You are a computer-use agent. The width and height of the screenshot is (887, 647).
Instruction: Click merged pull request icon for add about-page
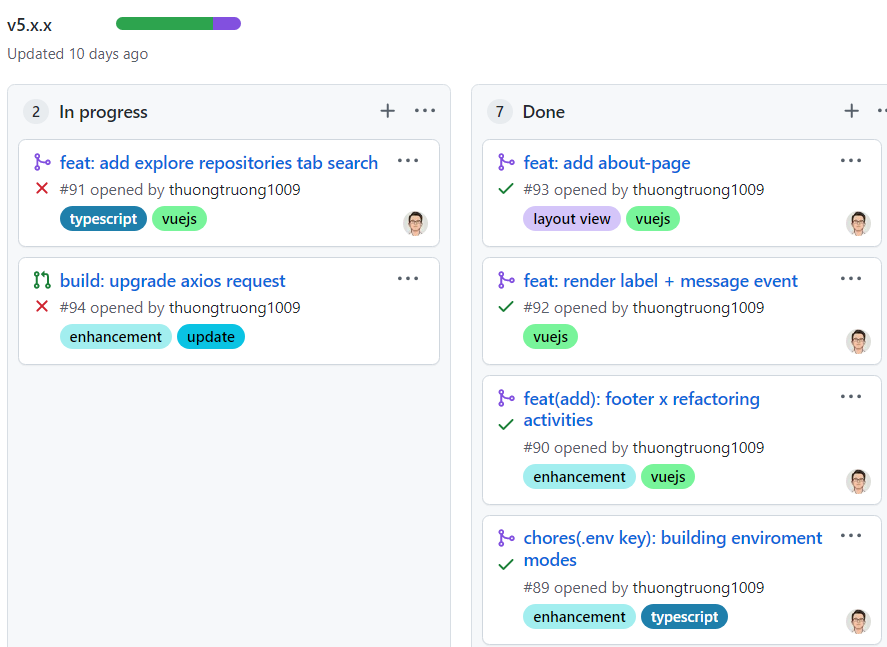506,162
